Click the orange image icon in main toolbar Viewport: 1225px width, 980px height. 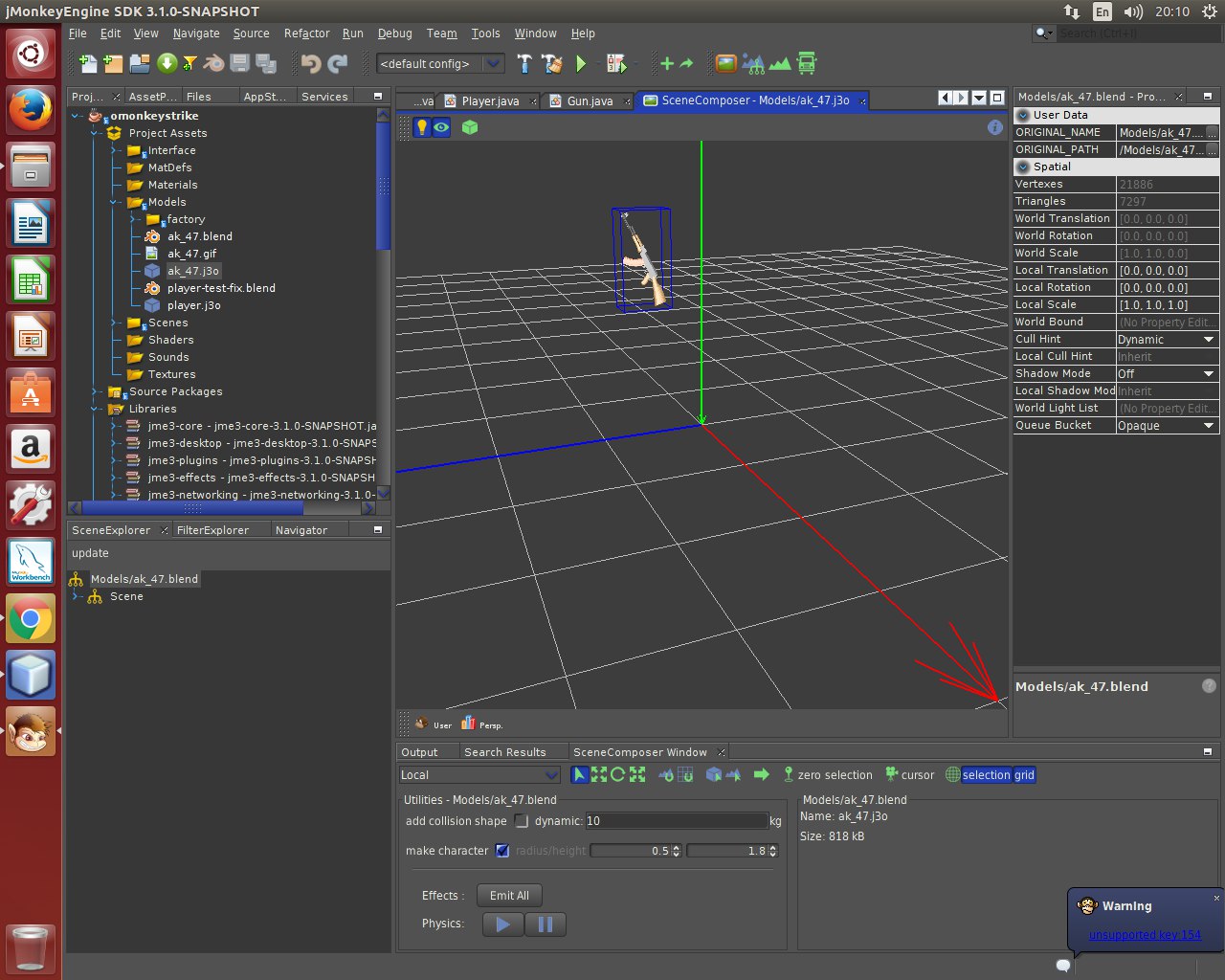[x=726, y=64]
